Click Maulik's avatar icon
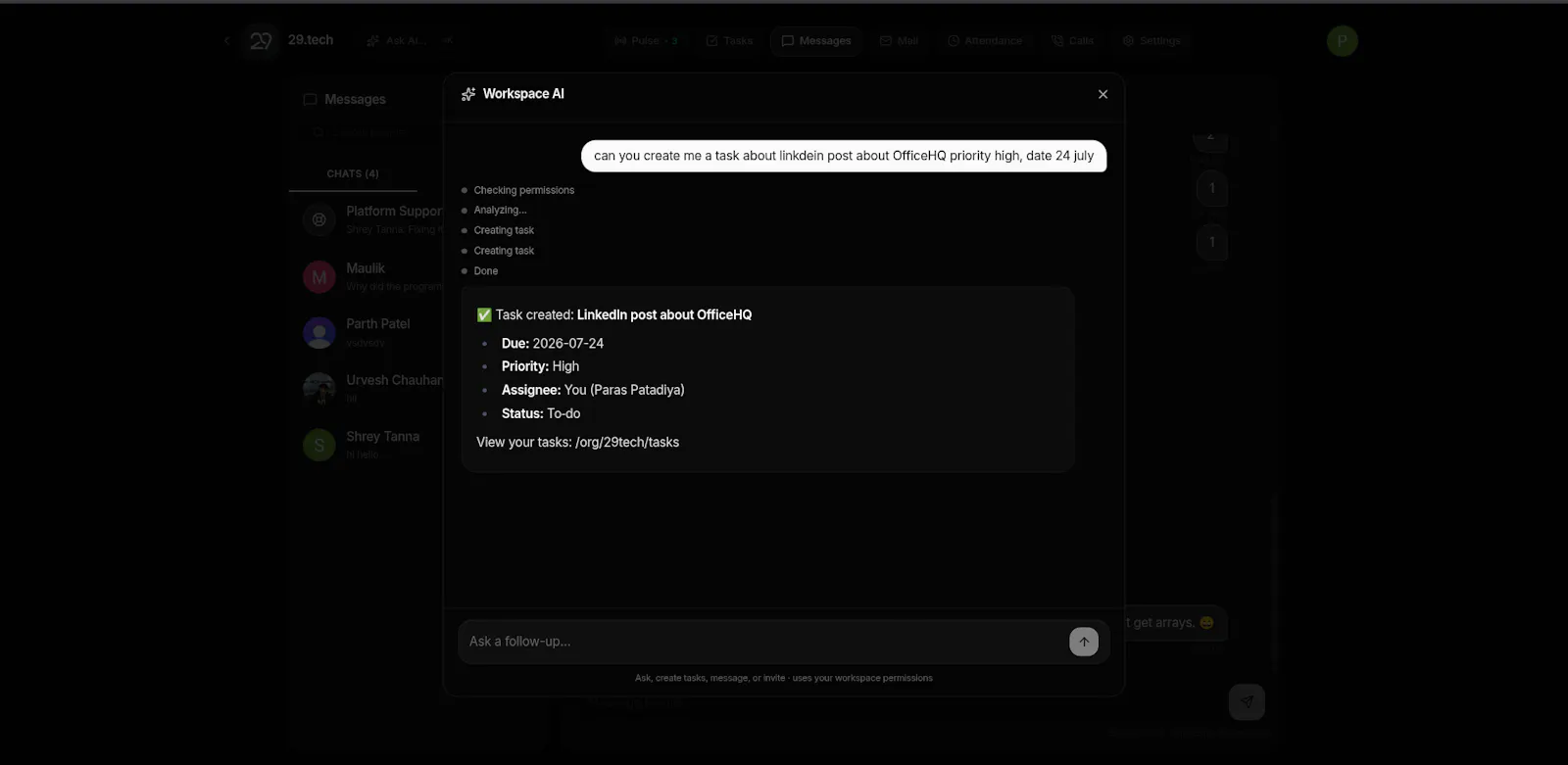The image size is (1568, 765). 319,277
